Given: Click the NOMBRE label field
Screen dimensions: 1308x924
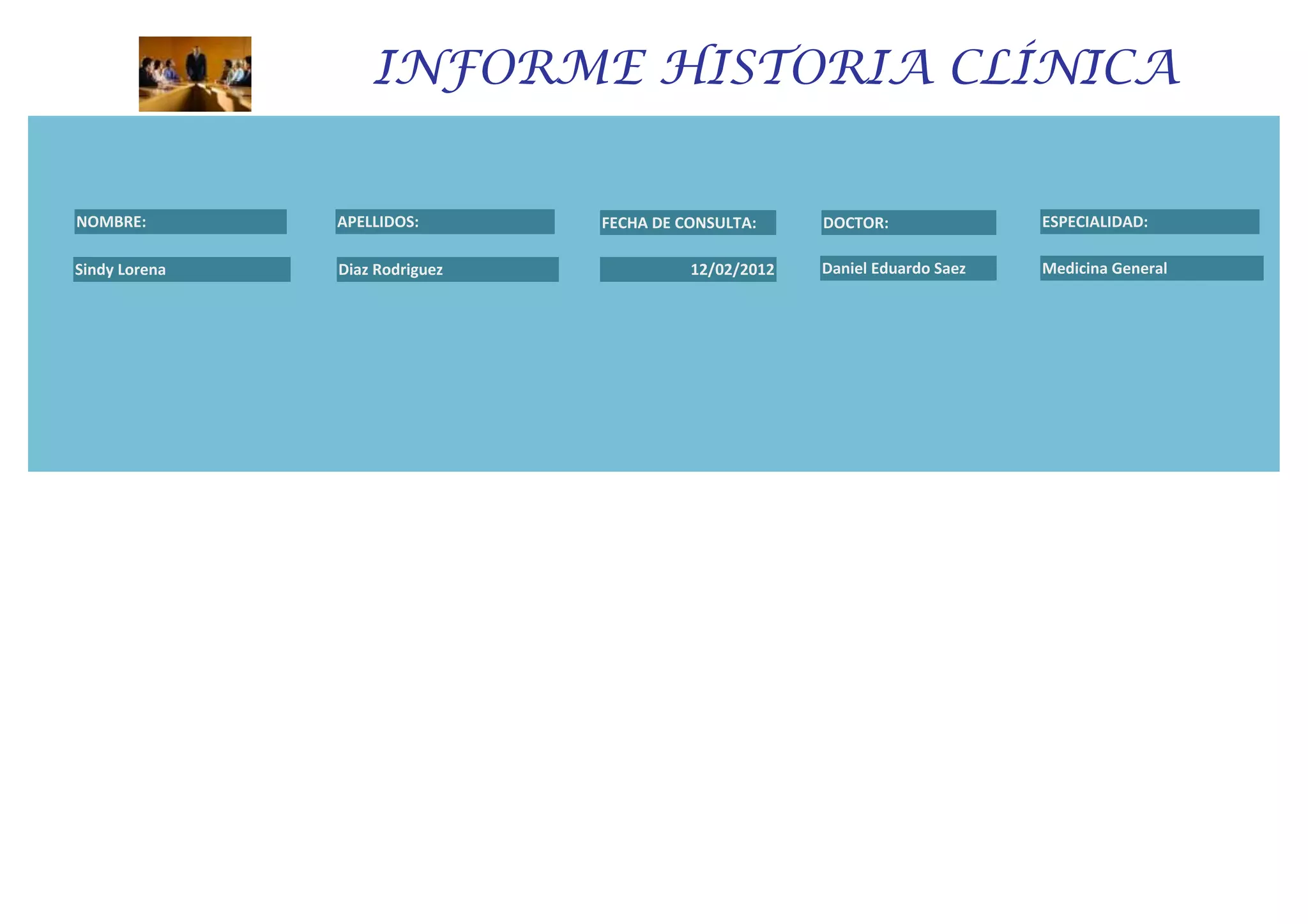Looking at the screenshot, I should point(180,222).
